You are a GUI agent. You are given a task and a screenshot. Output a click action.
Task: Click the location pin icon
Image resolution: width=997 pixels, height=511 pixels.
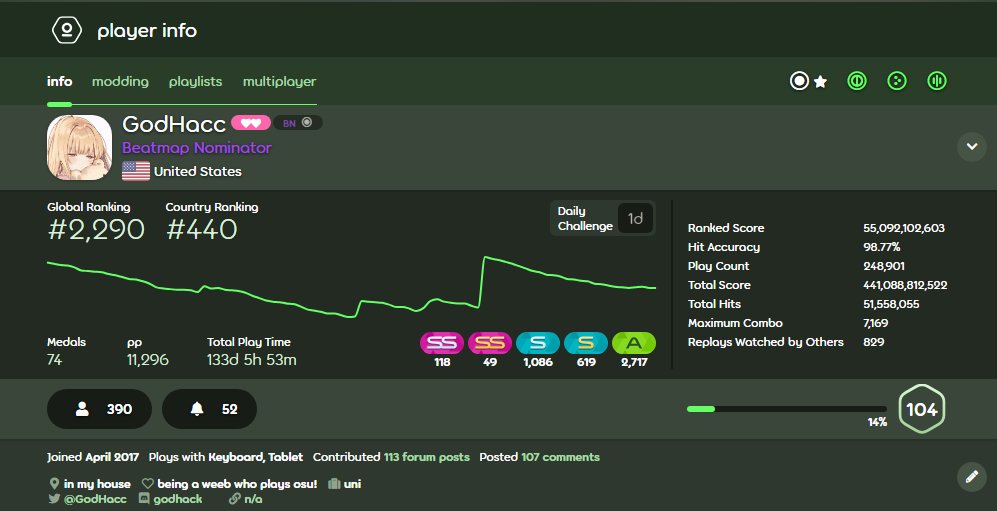click(x=54, y=484)
